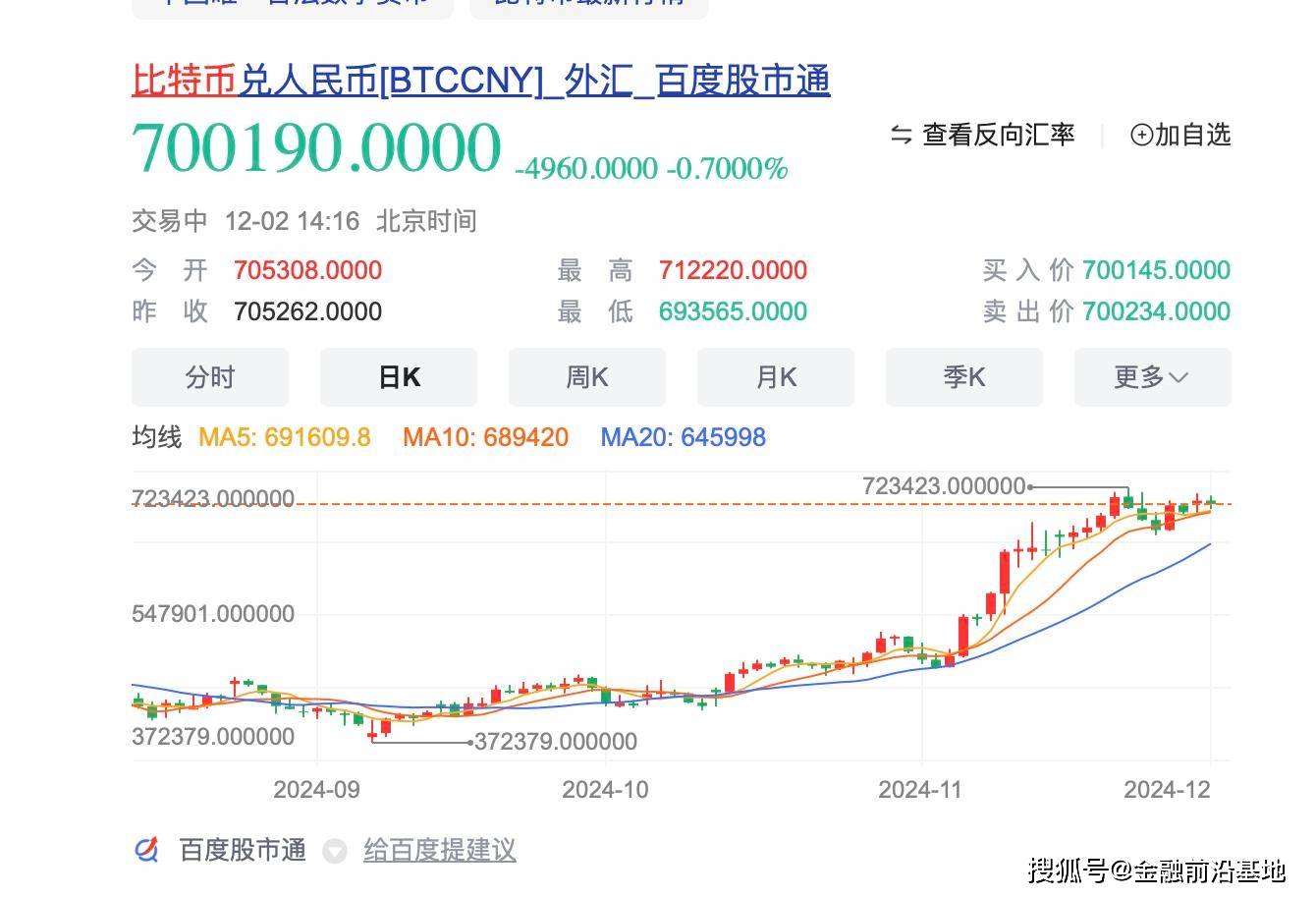Click the 昨收 value 705262.0000
The image size is (1316, 898).
[x=308, y=311]
